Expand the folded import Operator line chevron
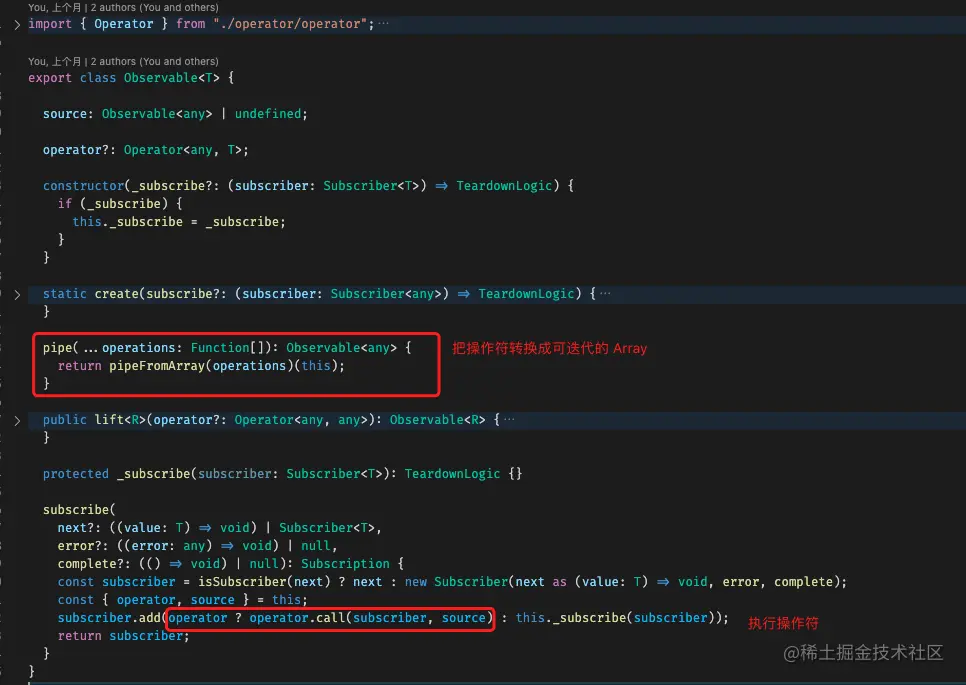 click(x=17, y=25)
